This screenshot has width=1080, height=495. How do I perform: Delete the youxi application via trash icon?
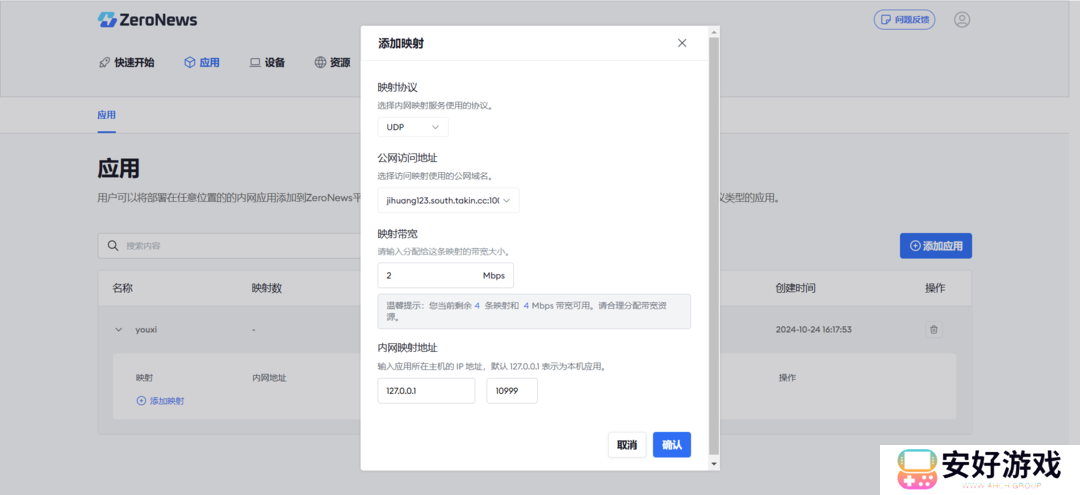click(x=934, y=329)
